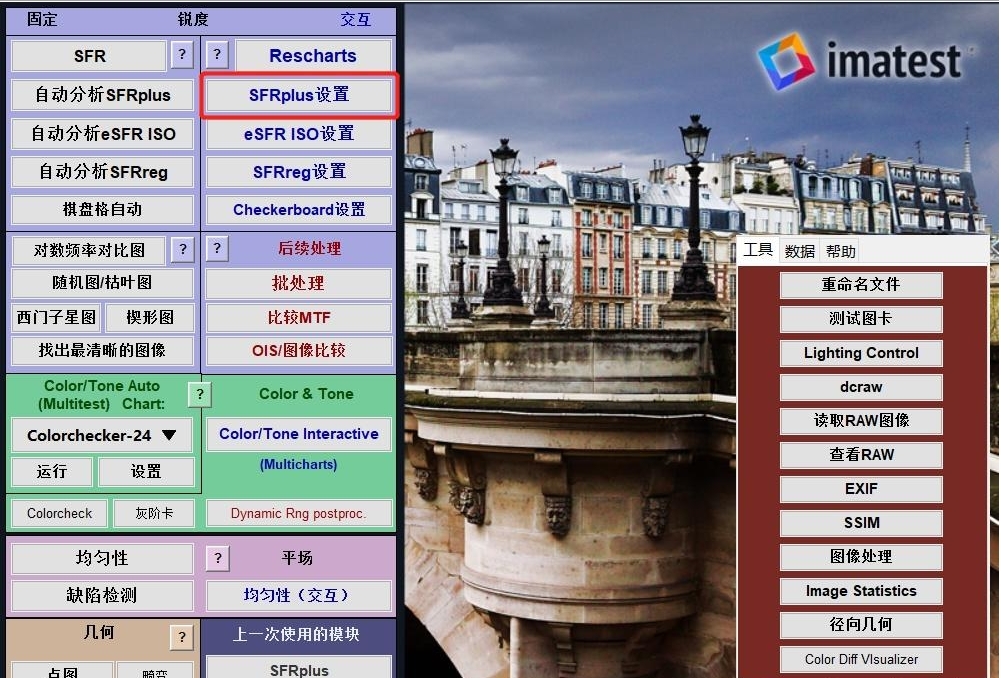Open the 比较MTF module
This screenshot has height=678, width=1001.
299,317
